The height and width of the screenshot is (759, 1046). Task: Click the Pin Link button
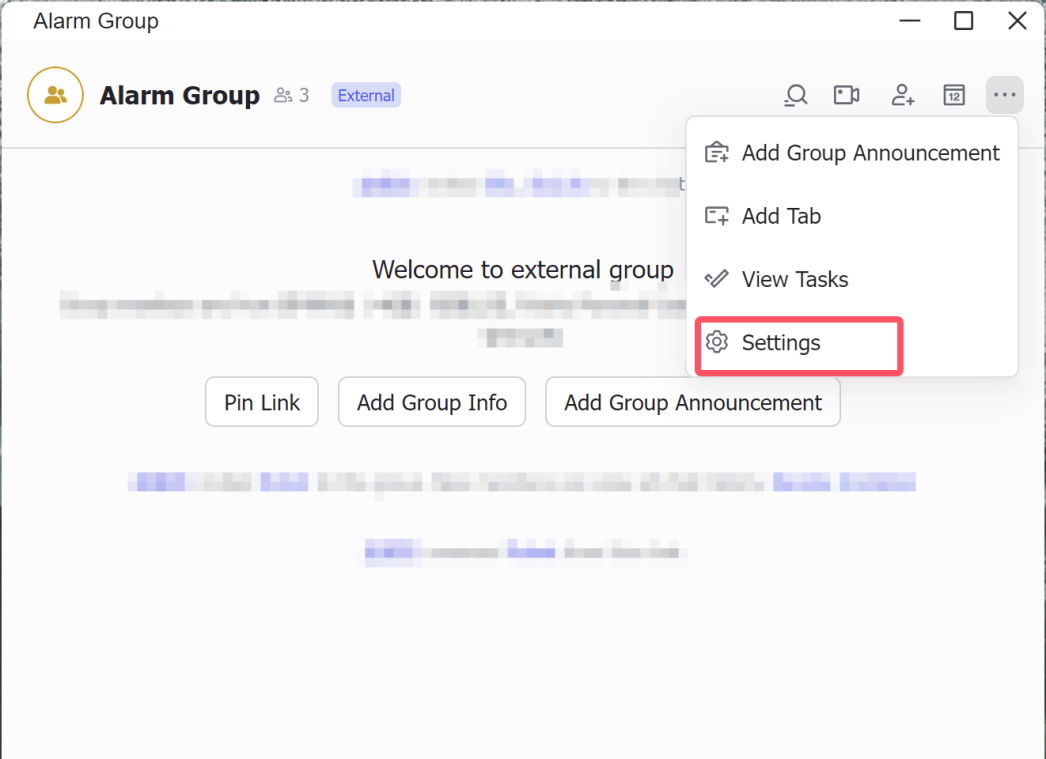pyautogui.click(x=262, y=402)
